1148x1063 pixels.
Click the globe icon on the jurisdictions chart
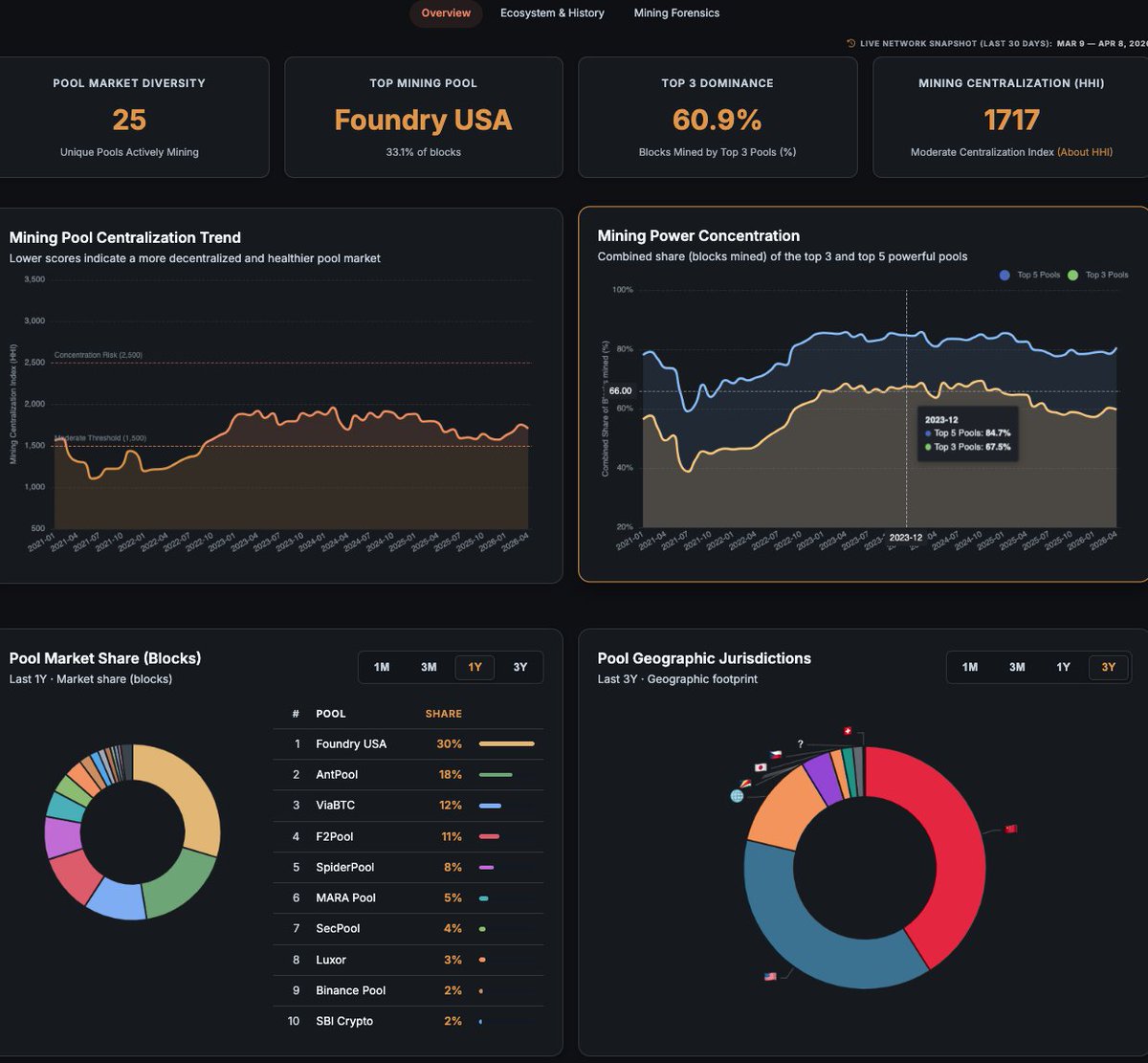(737, 795)
